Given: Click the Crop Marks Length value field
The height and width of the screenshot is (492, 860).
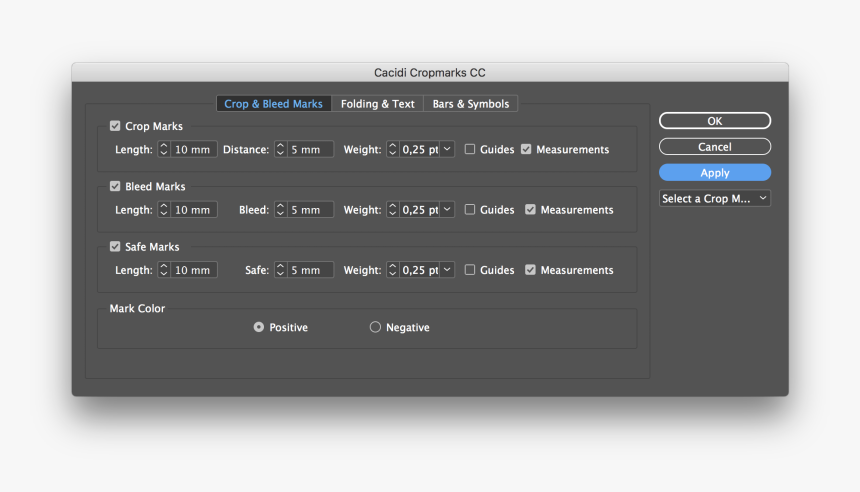Looking at the screenshot, I should pos(194,149).
